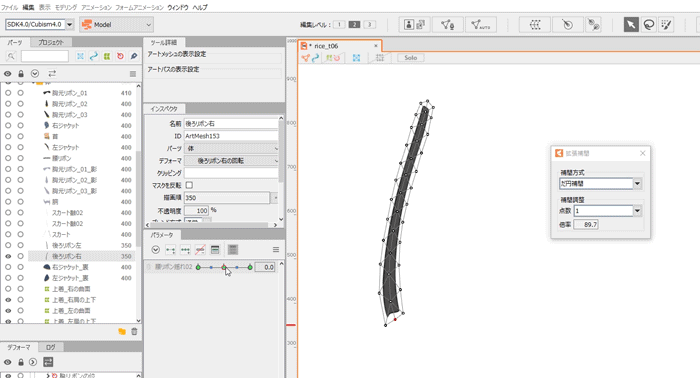Create a rotation deformer
The image size is (700, 378).
point(567,25)
